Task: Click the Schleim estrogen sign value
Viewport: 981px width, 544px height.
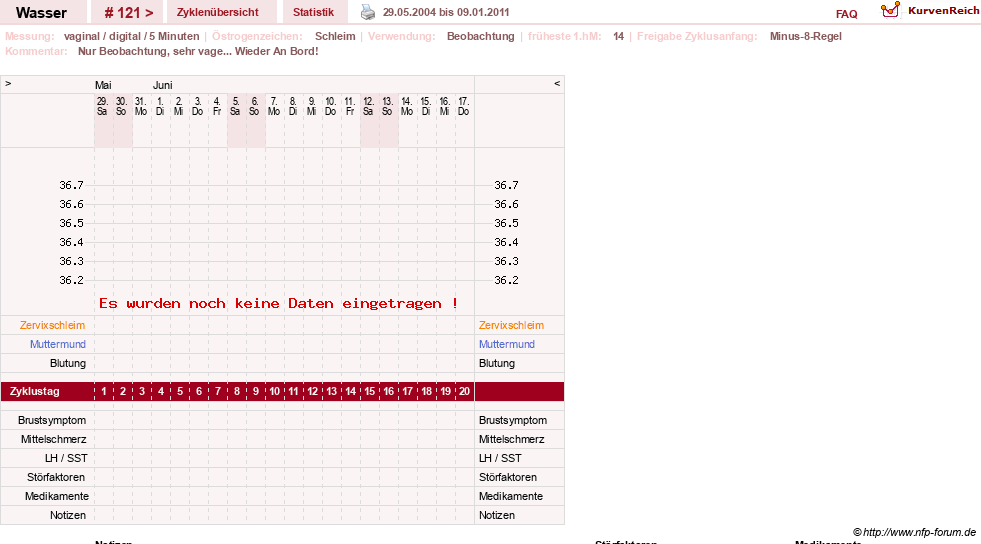Action: click(335, 36)
